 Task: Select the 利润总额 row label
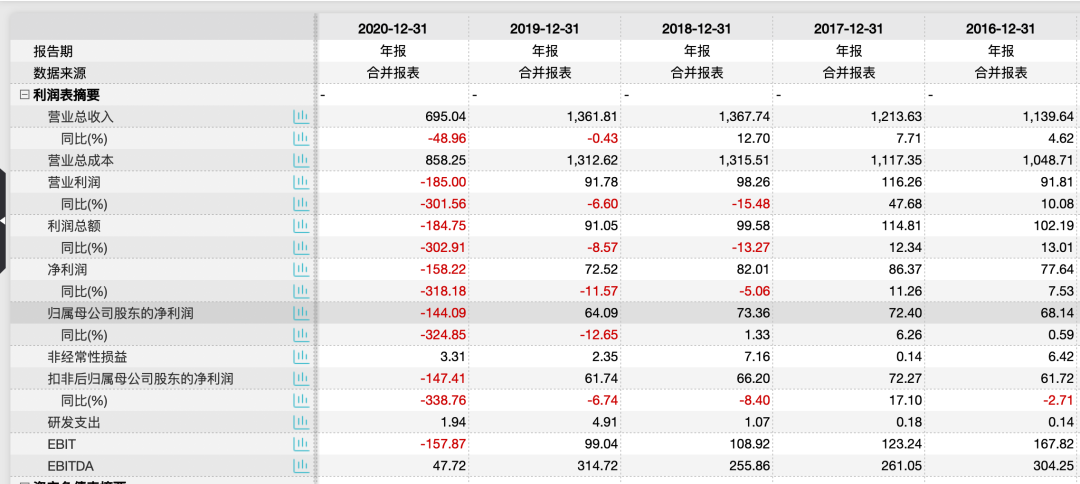point(74,226)
